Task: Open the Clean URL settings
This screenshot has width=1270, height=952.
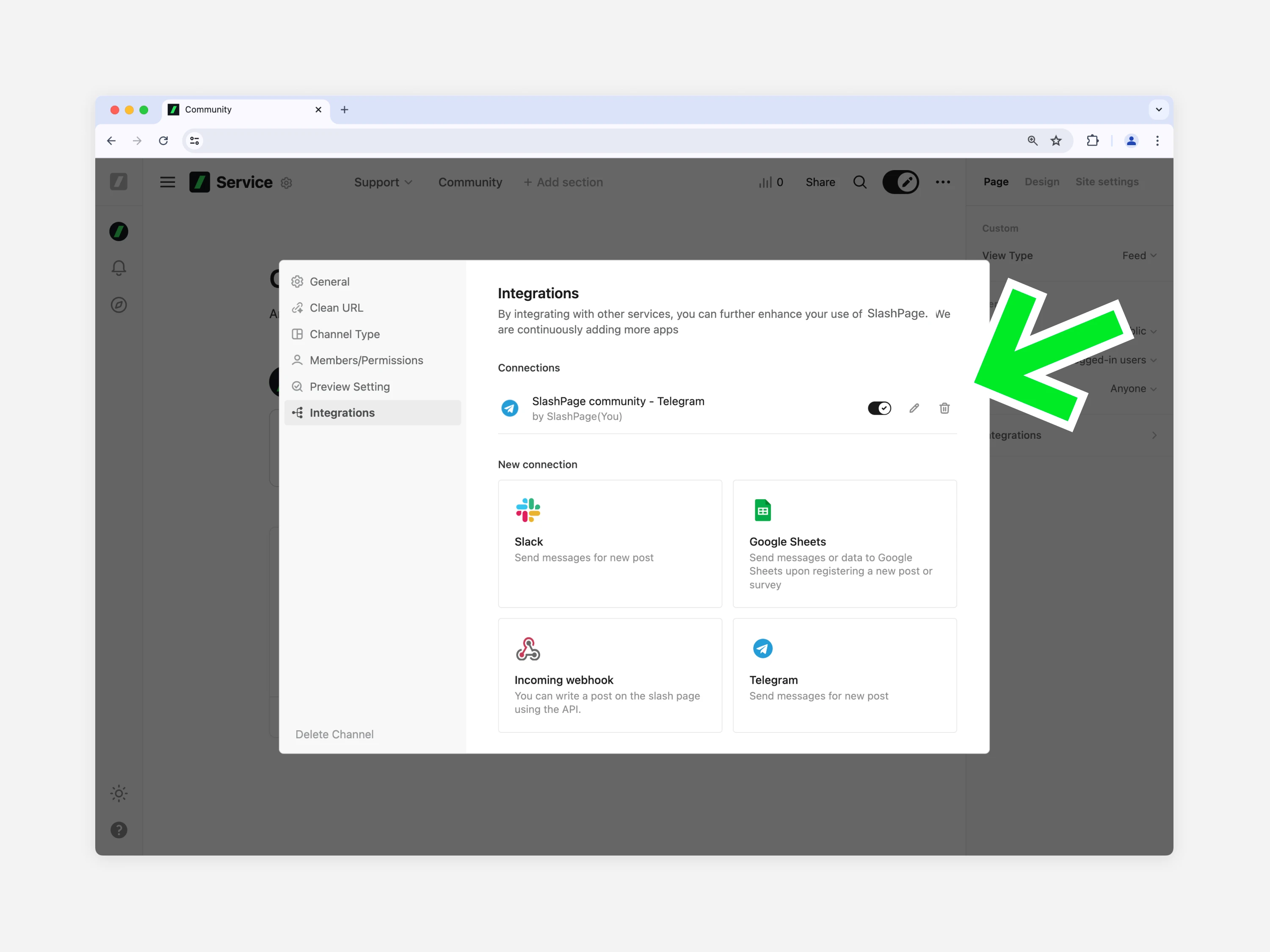Action: pos(372,308)
